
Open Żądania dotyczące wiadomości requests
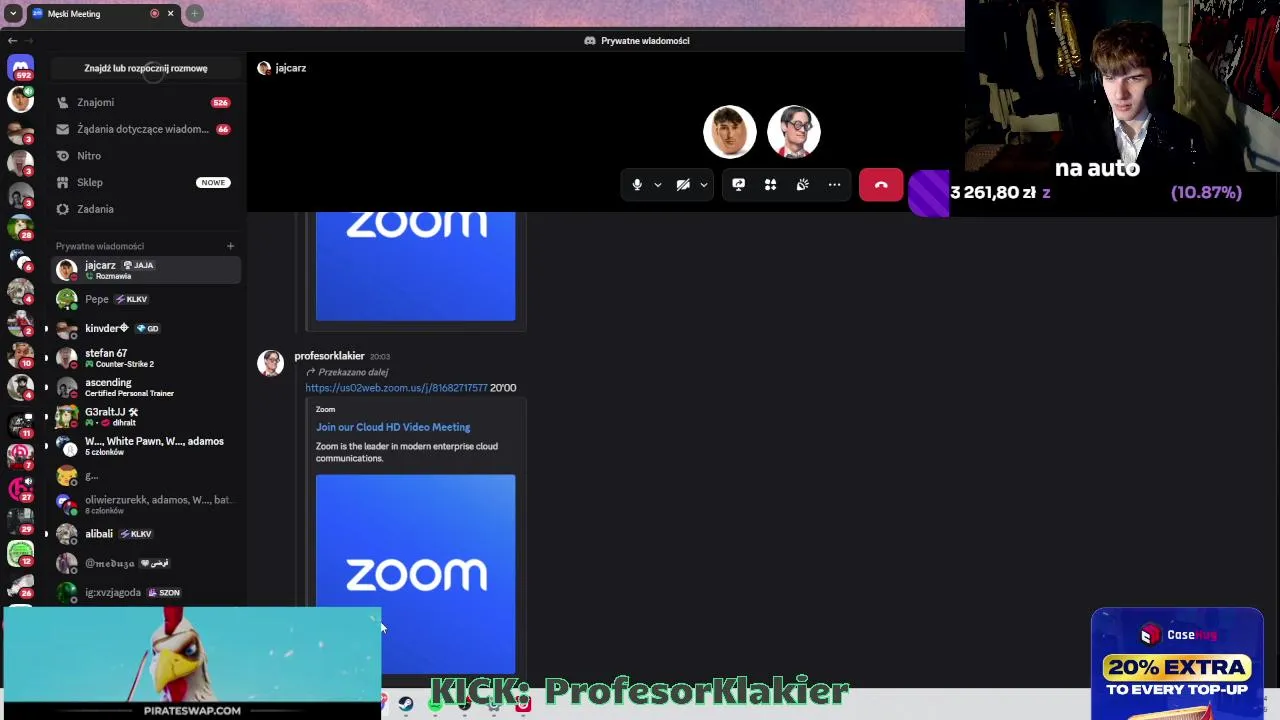[x=144, y=129]
